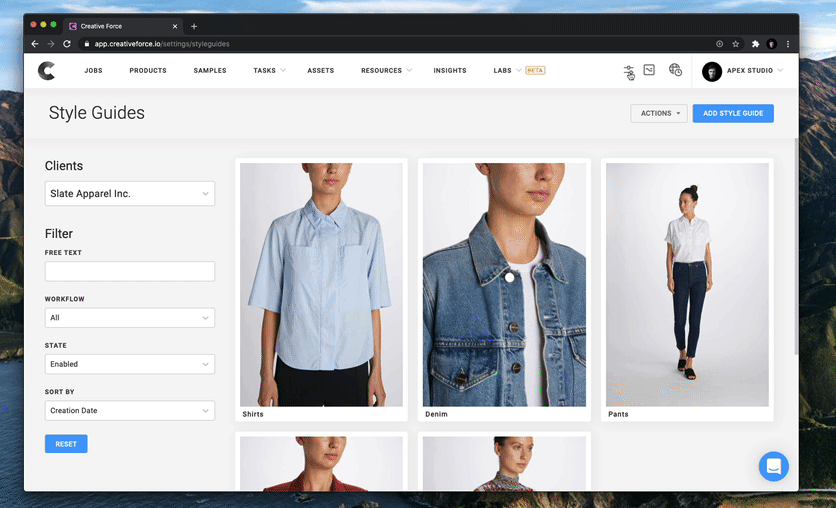Open the browser extensions puzzle icon
This screenshot has height=508, width=836.
click(x=755, y=44)
